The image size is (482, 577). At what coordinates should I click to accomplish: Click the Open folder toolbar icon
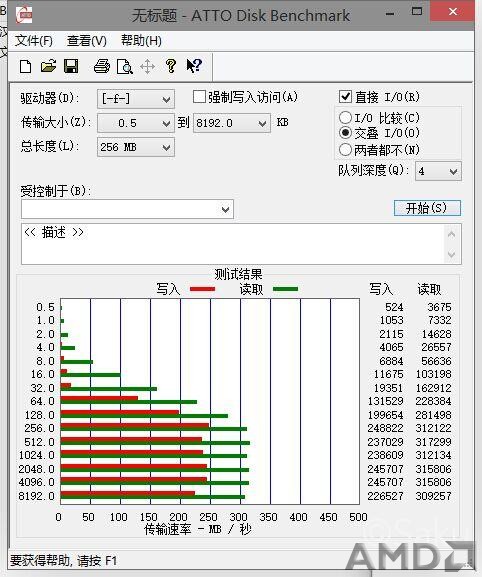48,67
